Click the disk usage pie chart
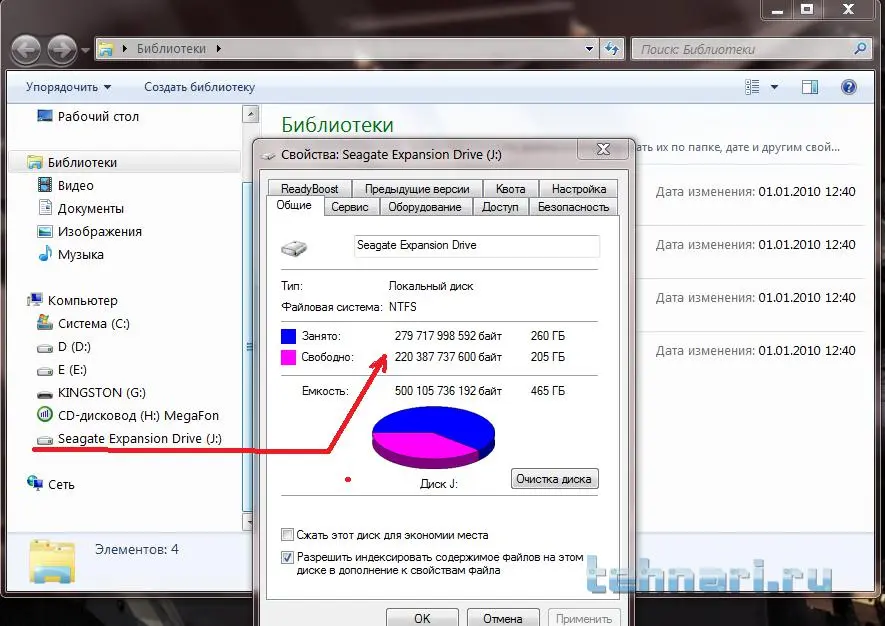 tap(433, 437)
